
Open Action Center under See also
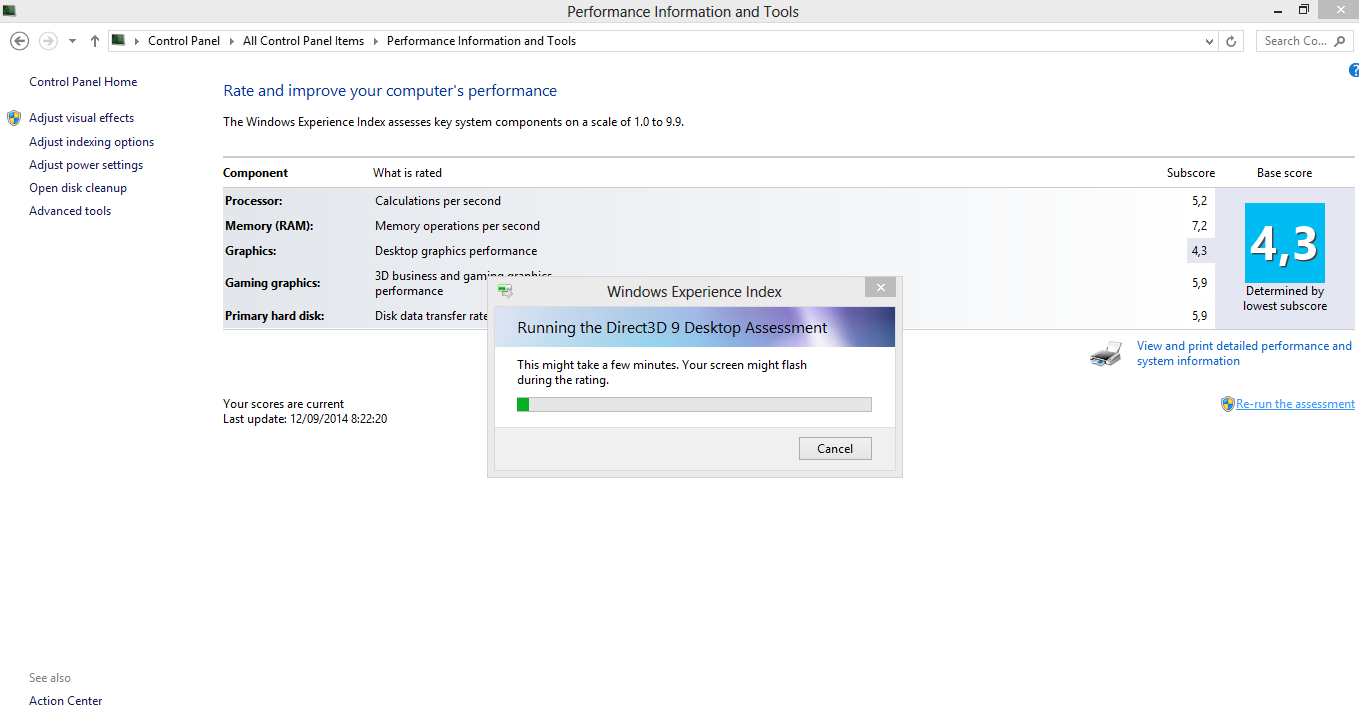(66, 701)
